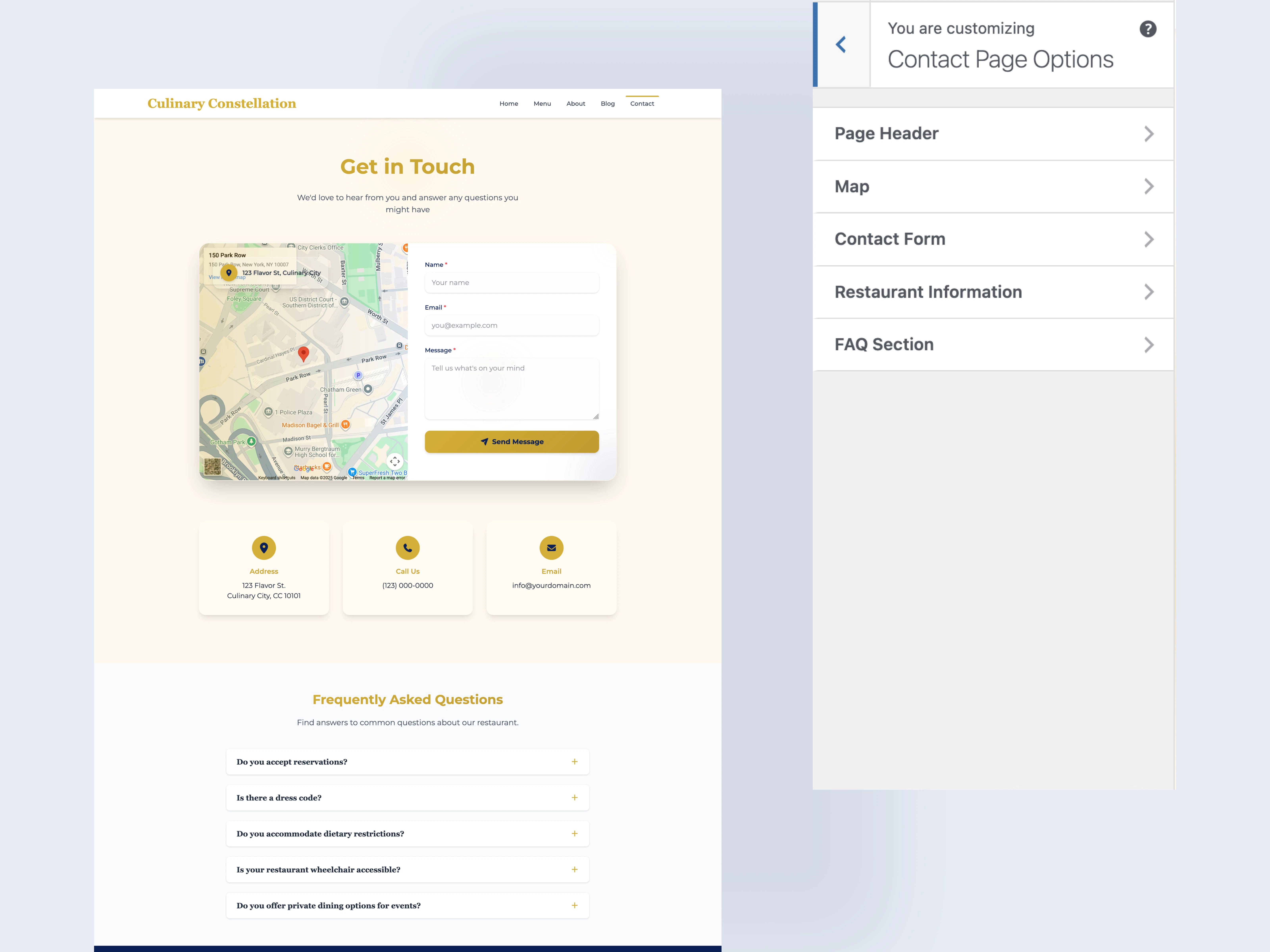Click the map camera controls icon

[x=395, y=461]
